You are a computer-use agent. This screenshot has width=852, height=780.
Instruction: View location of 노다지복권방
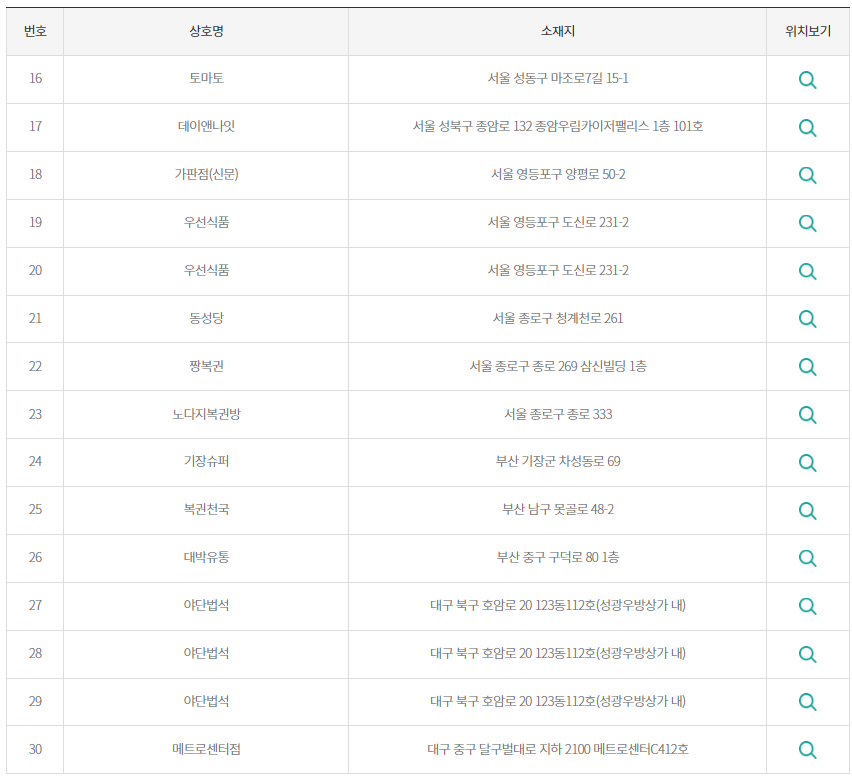(x=807, y=415)
